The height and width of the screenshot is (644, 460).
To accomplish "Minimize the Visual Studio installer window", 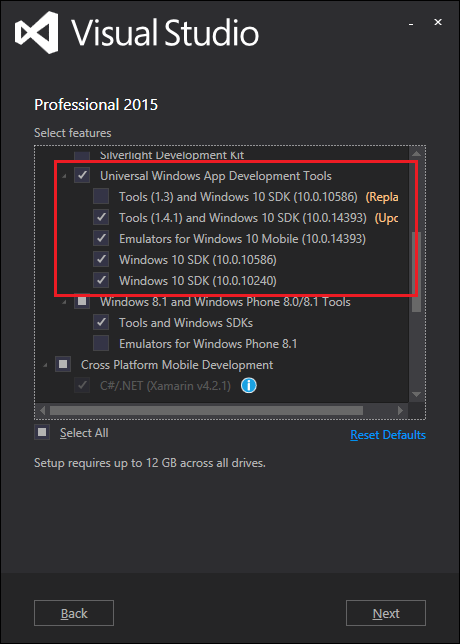I will tap(411, 25).
